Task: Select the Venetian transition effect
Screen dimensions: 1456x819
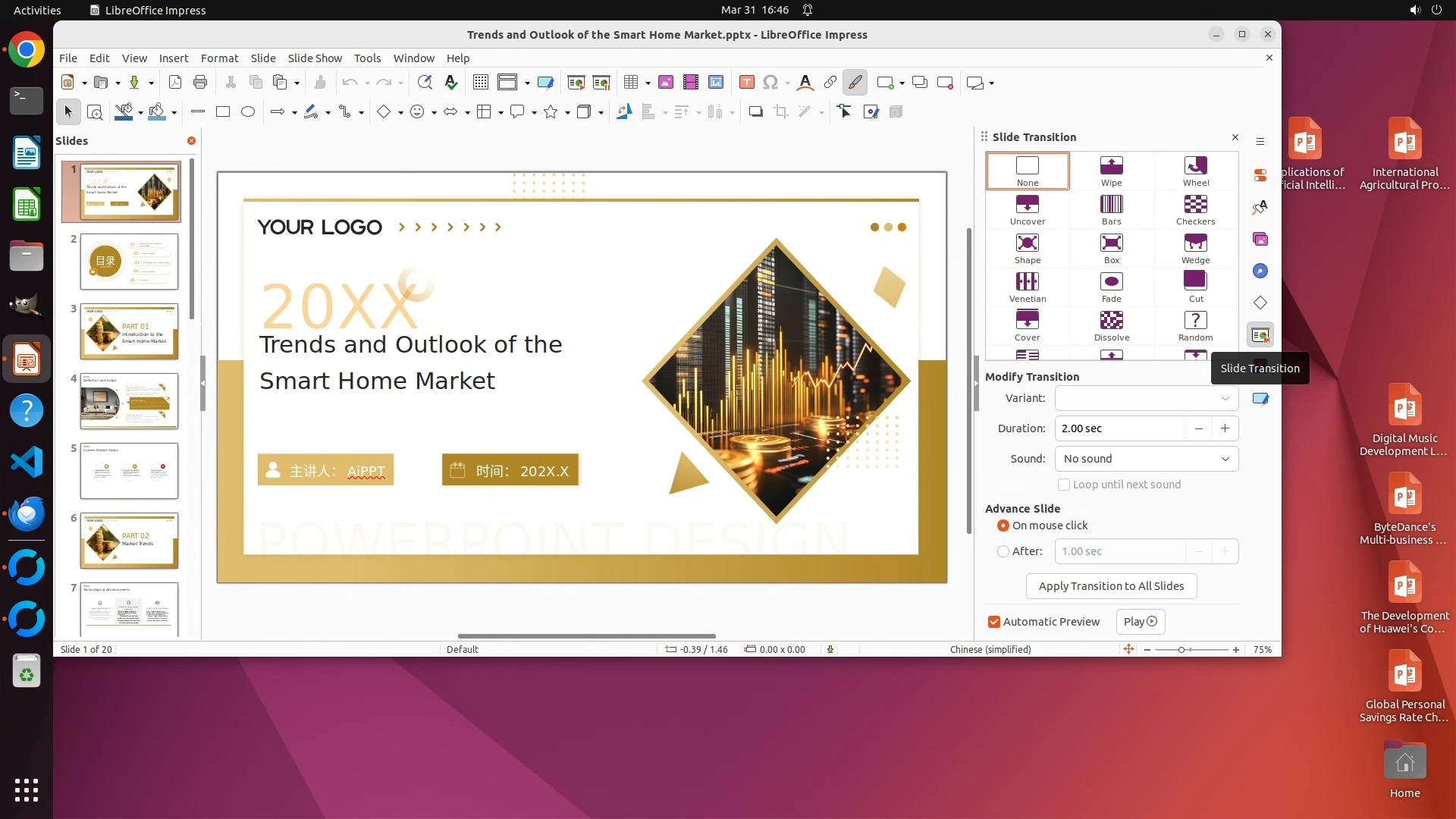Action: (1027, 287)
